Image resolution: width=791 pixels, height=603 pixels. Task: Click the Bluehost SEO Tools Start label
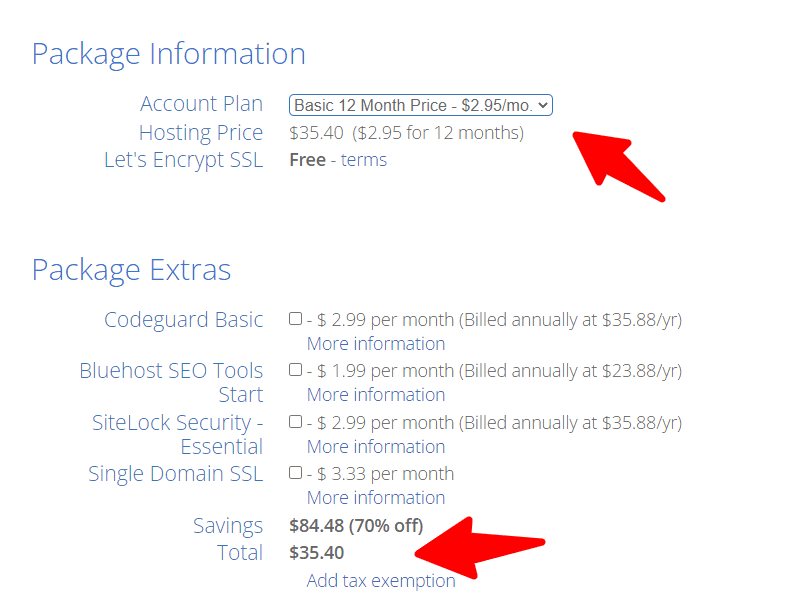coord(172,382)
